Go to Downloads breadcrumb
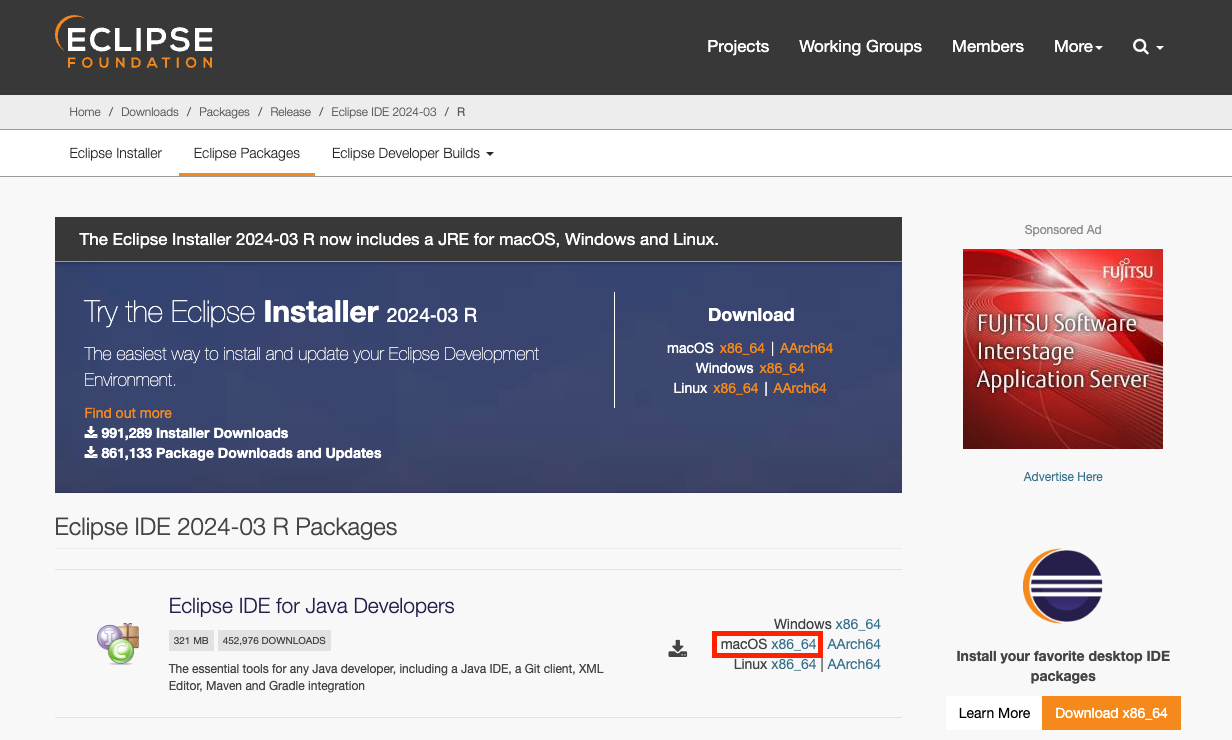1232x740 pixels. 150,112
